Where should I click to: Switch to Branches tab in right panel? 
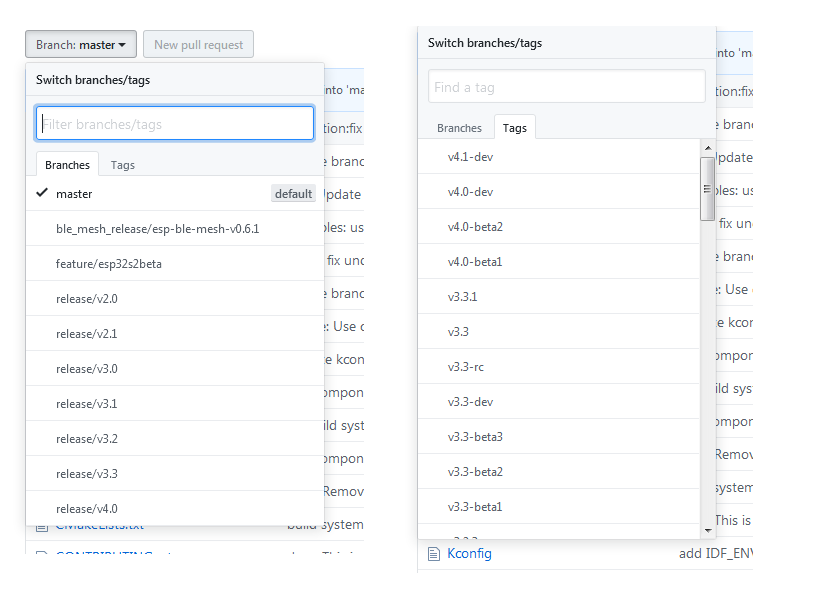point(459,128)
